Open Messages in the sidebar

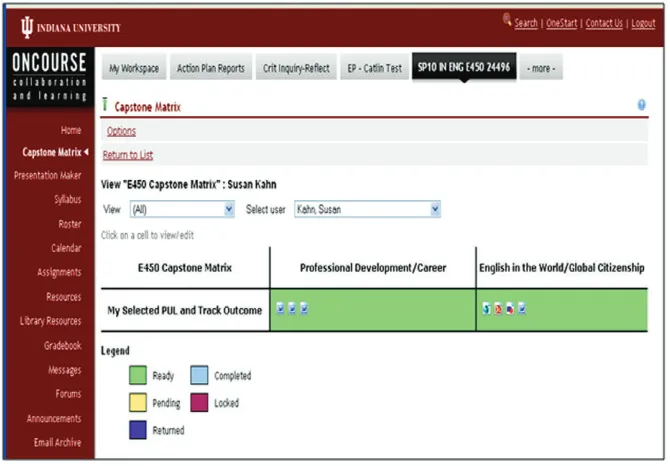pos(65,370)
